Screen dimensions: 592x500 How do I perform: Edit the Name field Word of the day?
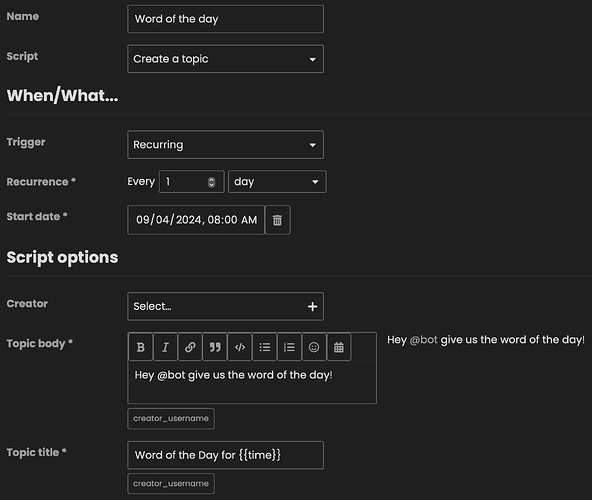click(225, 19)
